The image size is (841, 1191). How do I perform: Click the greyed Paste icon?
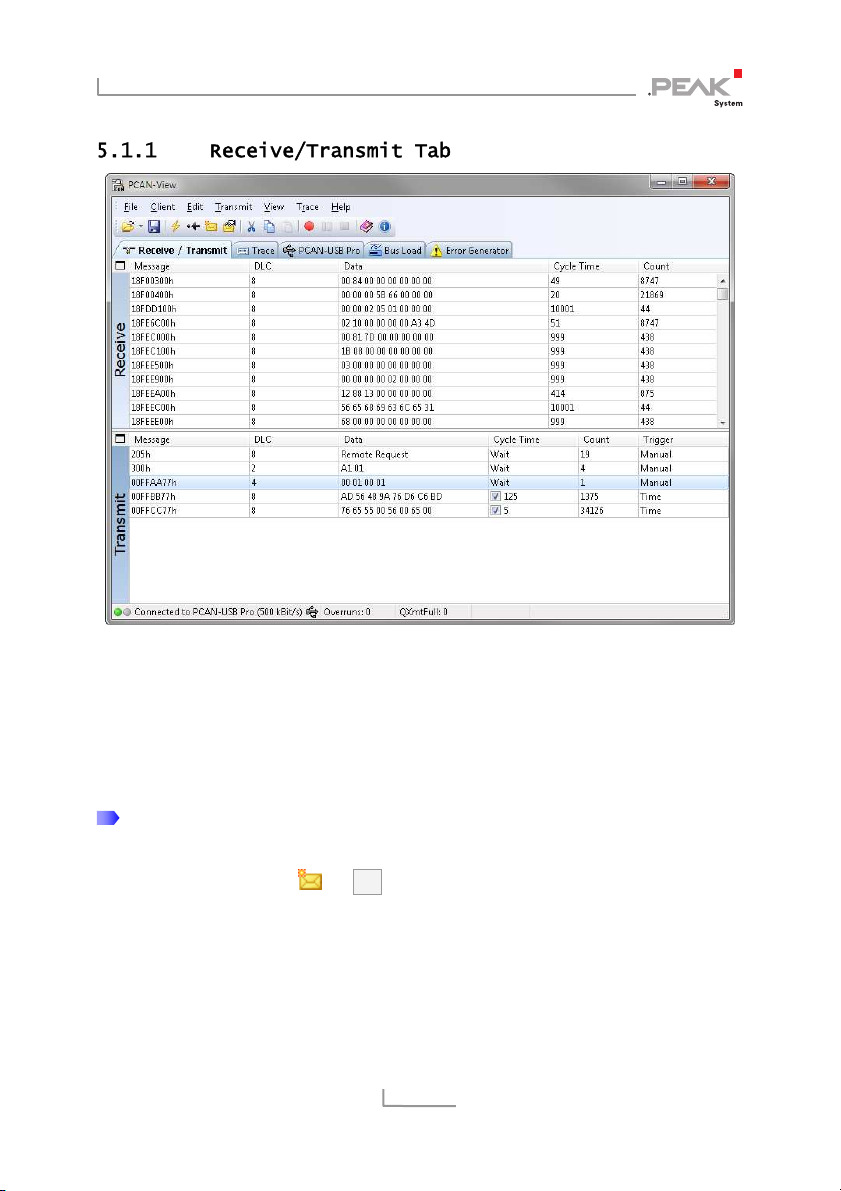tap(287, 226)
